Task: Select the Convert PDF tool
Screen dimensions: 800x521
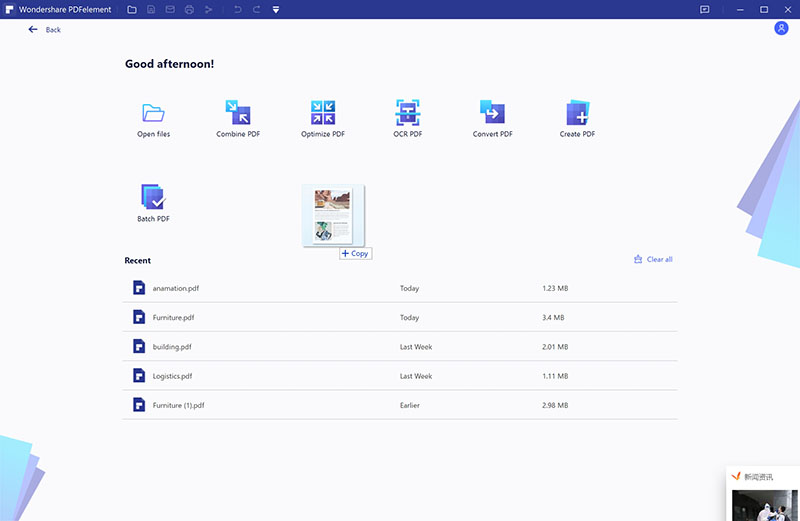Action: pos(492,113)
